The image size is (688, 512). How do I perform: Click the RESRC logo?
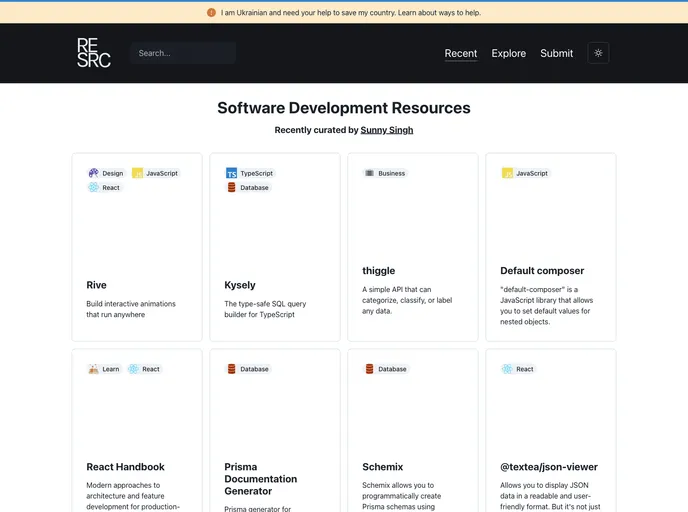pyautogui.click(x=93, y=53)
